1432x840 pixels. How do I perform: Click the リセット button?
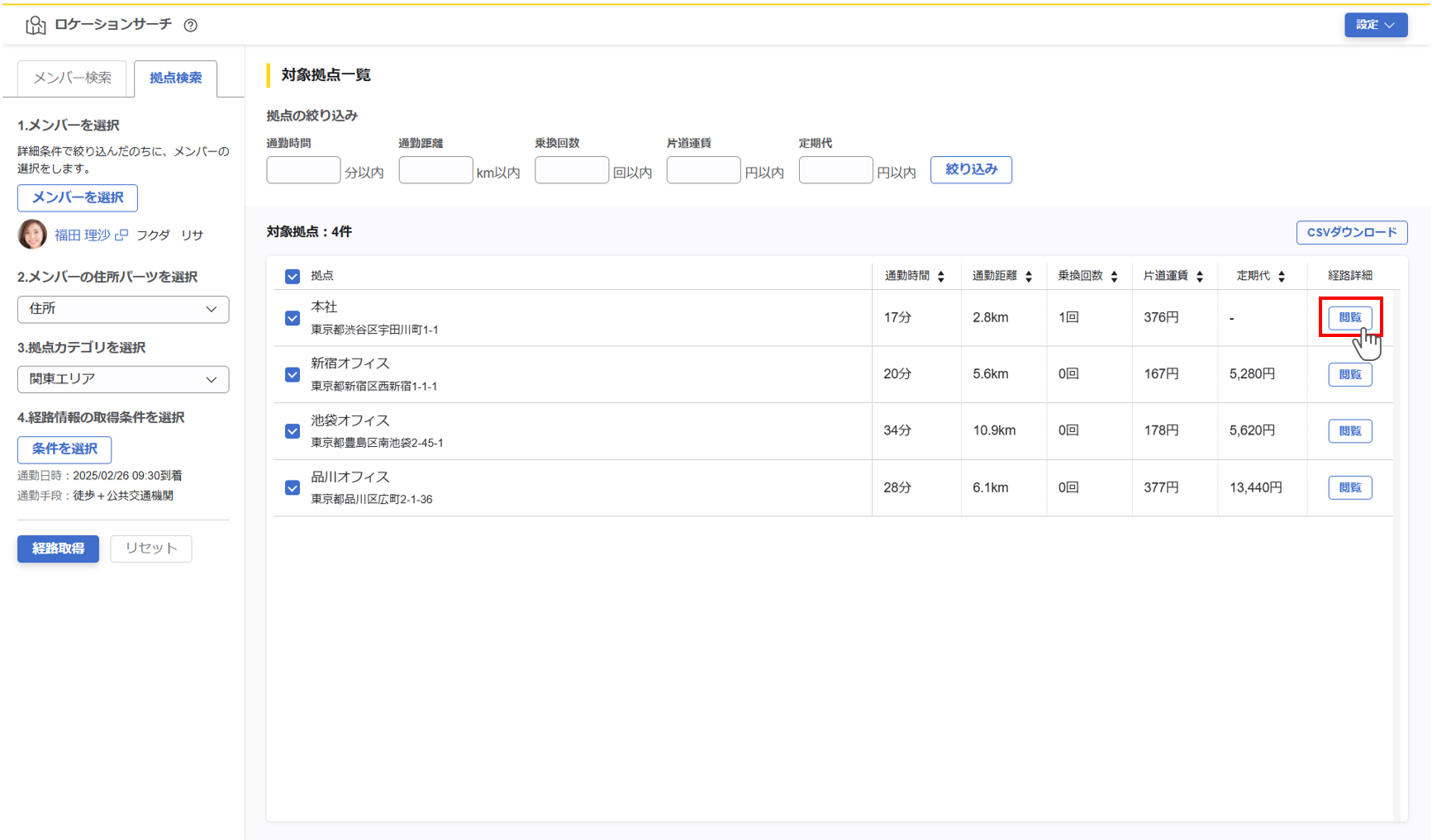[151, 548]
